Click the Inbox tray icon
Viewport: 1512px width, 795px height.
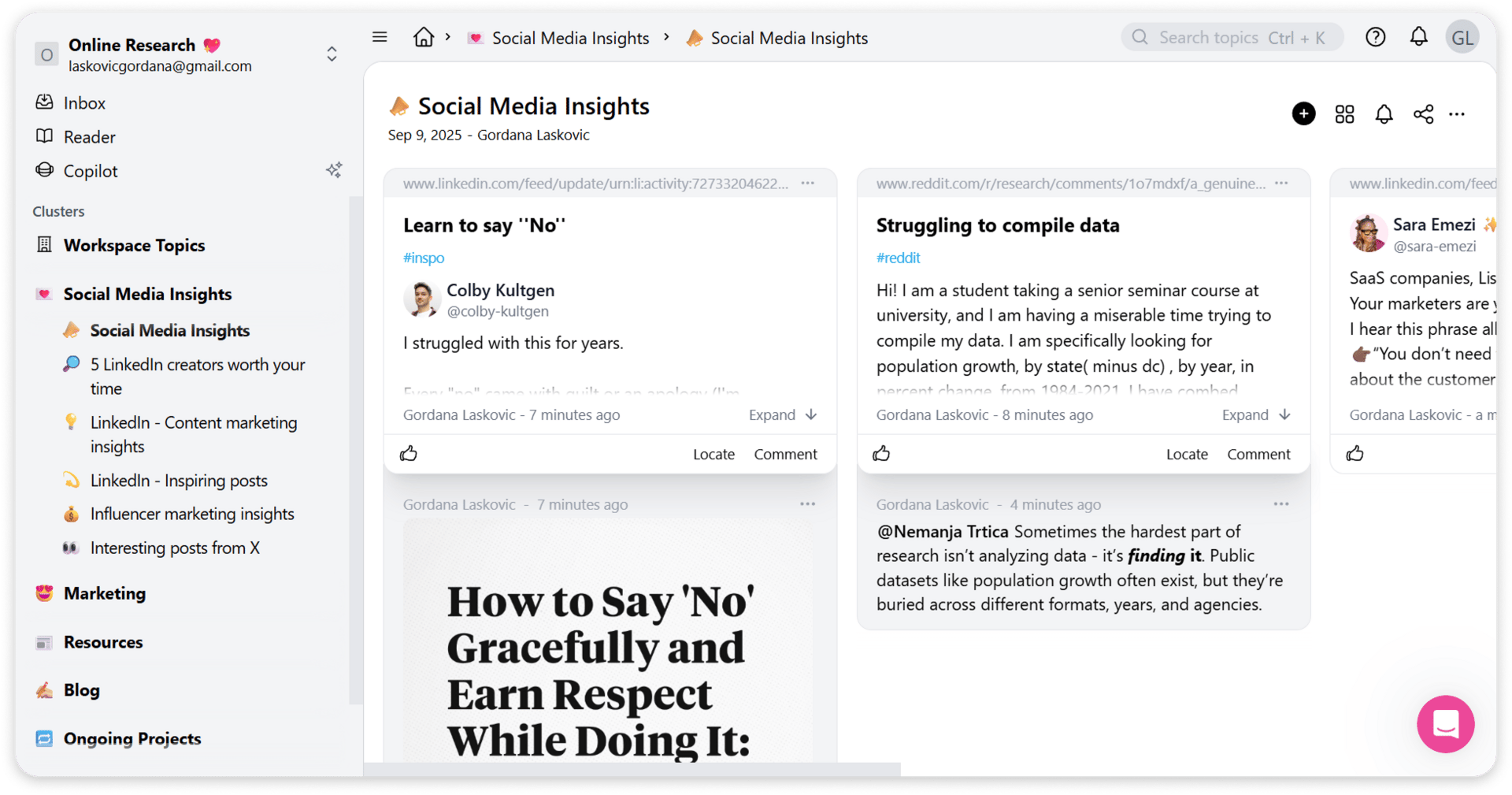coord(45,102)
